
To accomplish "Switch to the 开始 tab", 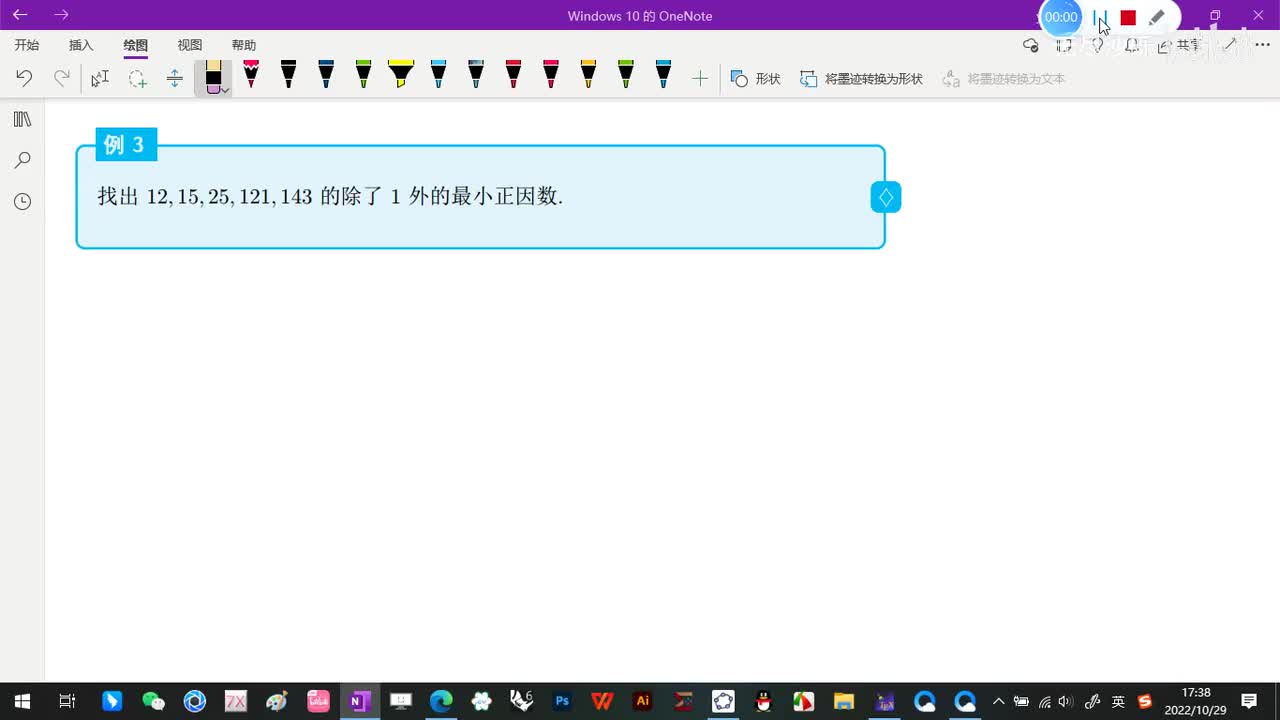I will 27,45.
